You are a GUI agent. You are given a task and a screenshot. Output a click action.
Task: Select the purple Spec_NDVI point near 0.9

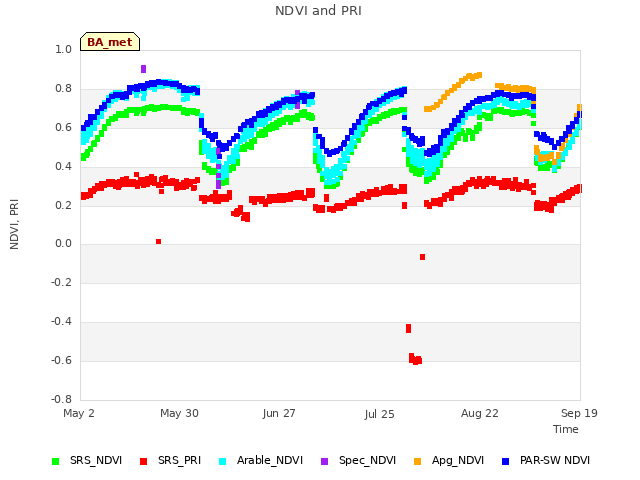tap(143, 69)
